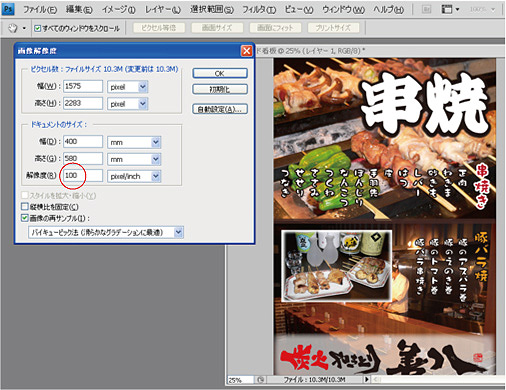Open the ウィンドウ menu
The width and height of the screenshot is (506, 390).
pos(343,10)
